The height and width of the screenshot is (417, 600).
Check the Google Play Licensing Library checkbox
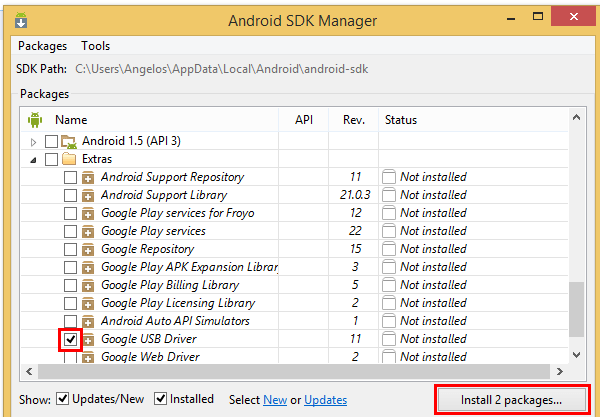coord(70,303)
